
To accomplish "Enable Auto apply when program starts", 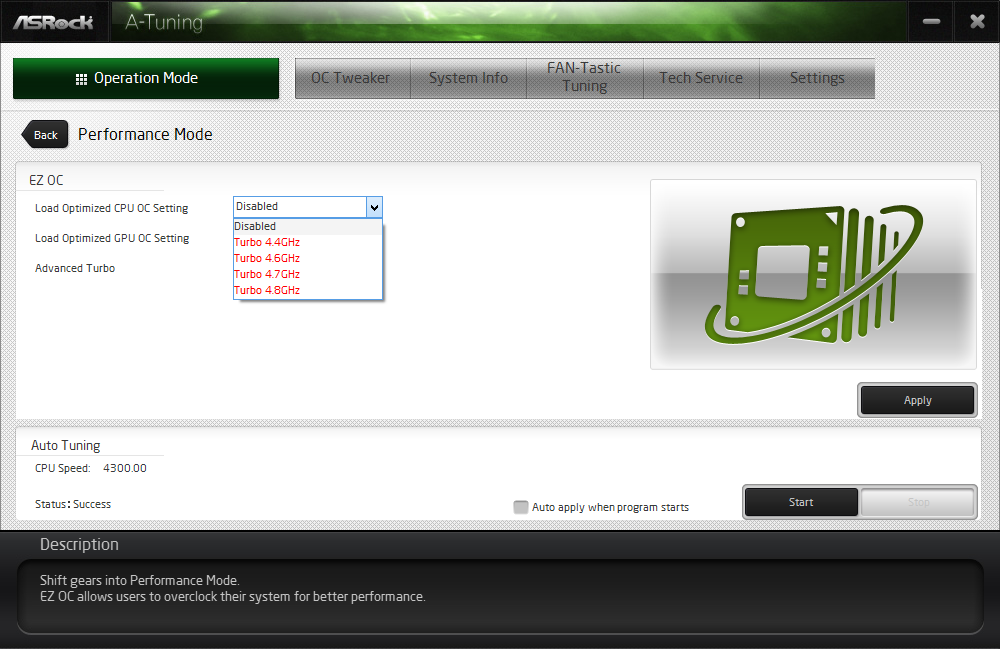I will pos(521,507).
